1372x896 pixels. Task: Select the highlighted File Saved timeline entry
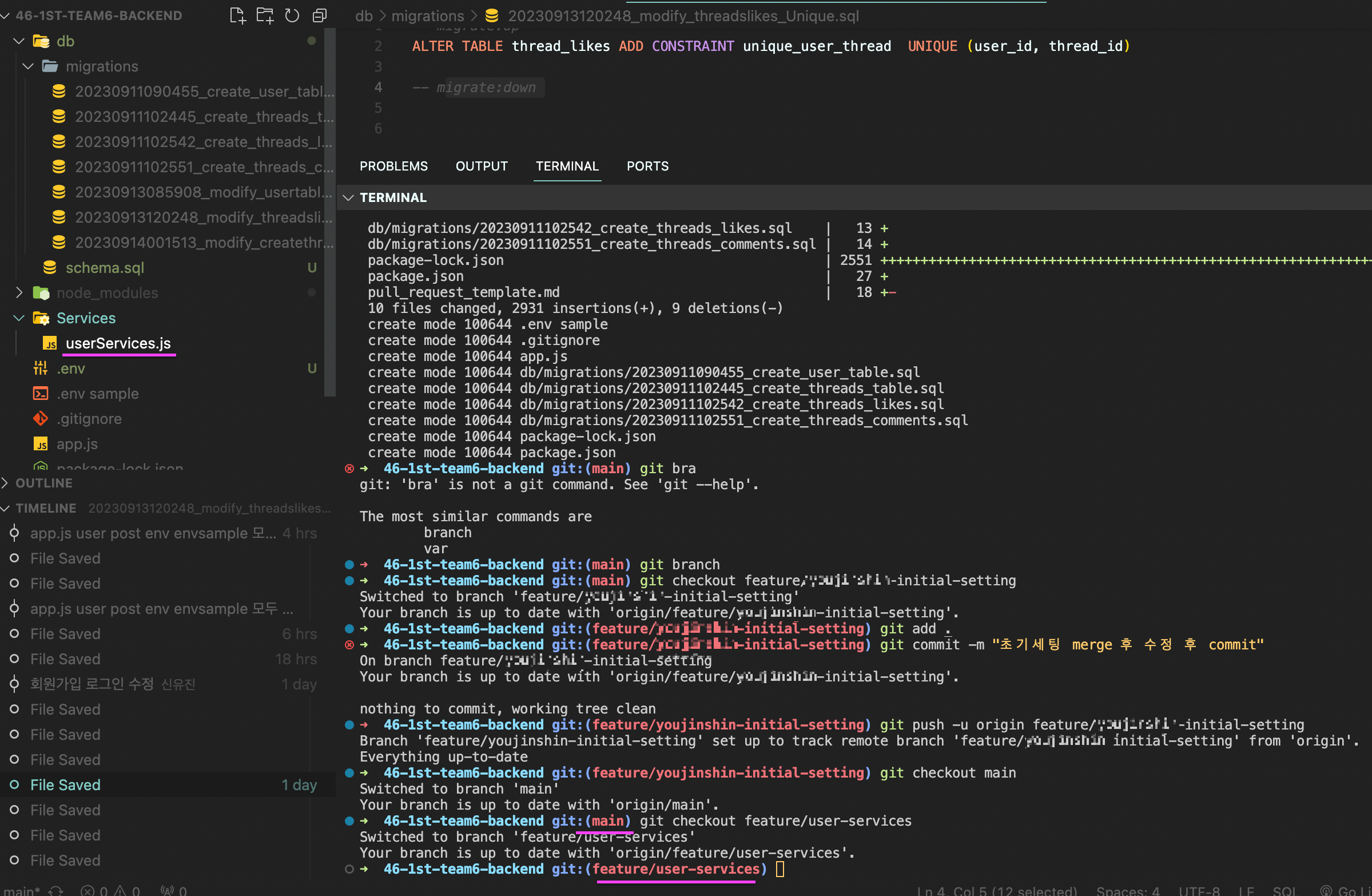click(65, 785)
